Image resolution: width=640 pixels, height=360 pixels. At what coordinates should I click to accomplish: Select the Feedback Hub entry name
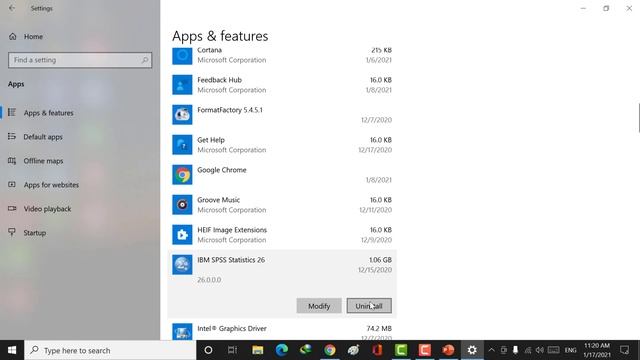(220, 80)
